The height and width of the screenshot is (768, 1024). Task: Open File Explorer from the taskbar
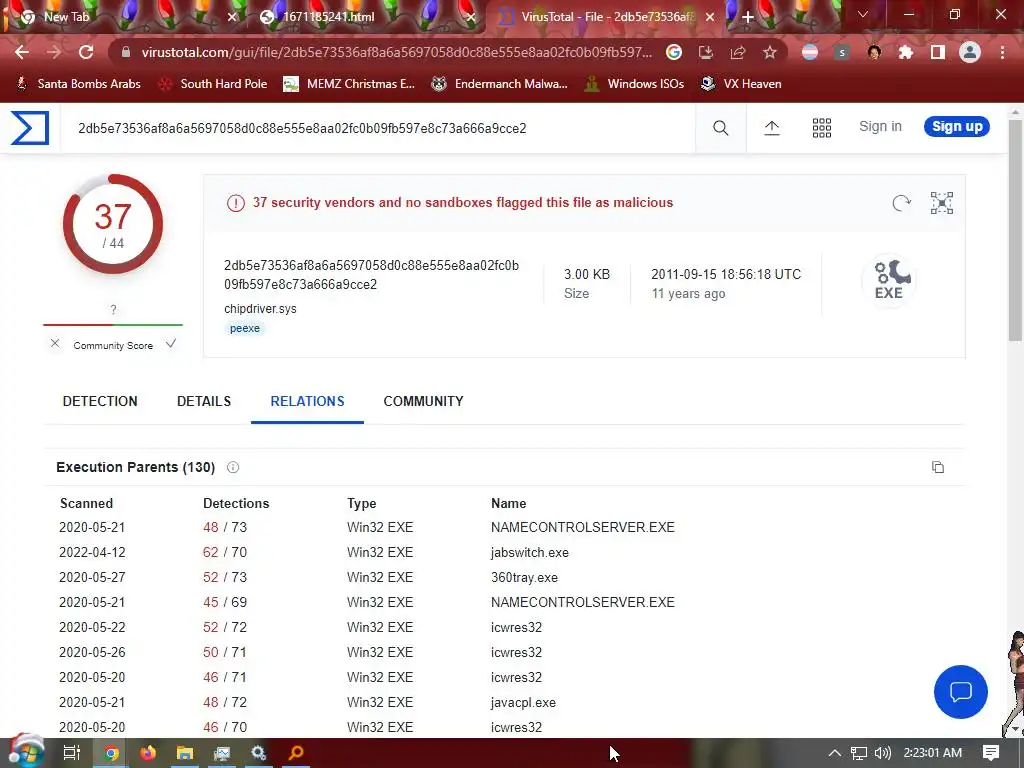185,753
